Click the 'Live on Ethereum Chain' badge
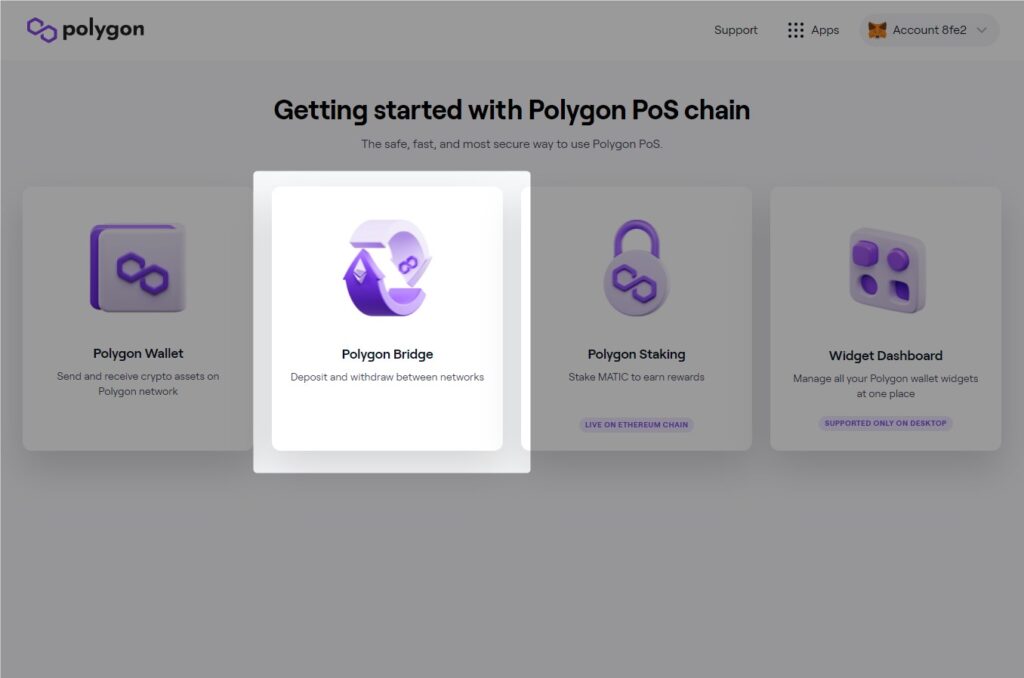Viewport: 1024px width, 678px height. (637, 425)
